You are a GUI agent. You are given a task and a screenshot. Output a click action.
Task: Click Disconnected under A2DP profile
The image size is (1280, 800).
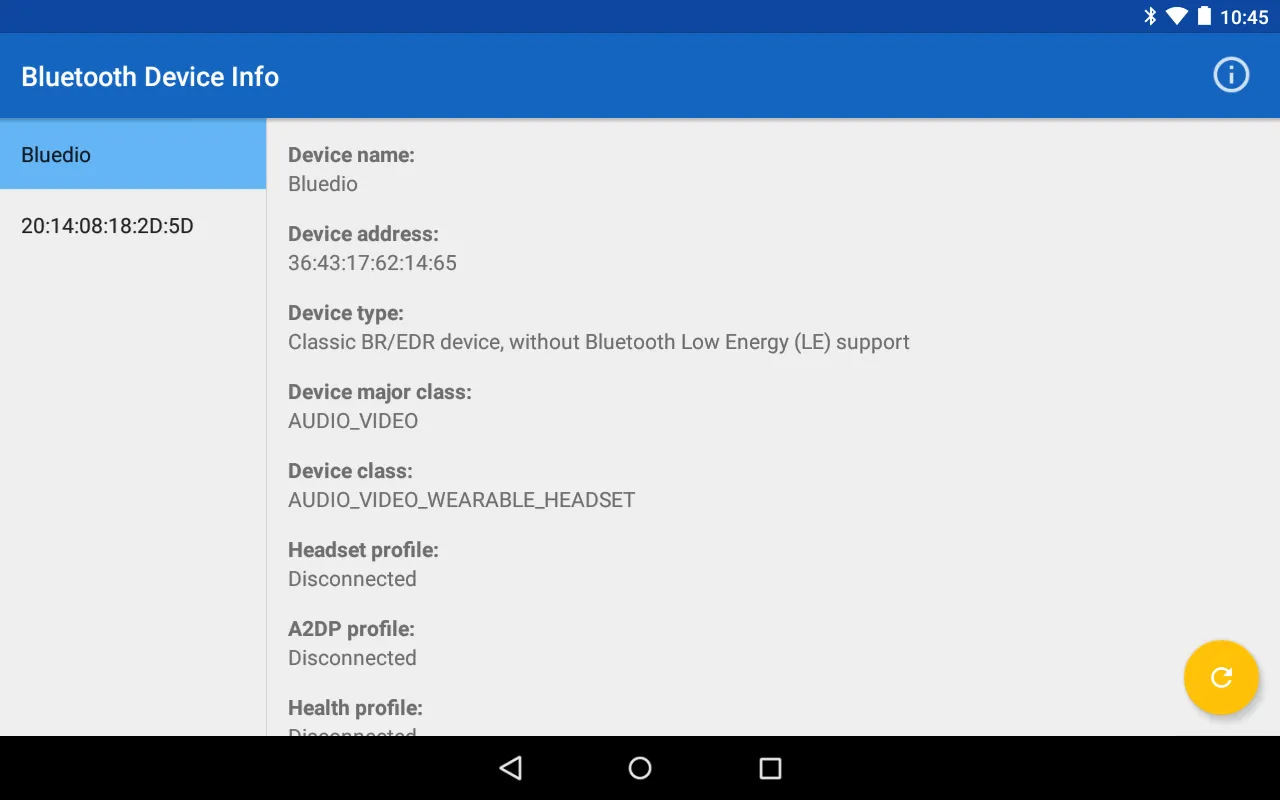coord(352,658)
